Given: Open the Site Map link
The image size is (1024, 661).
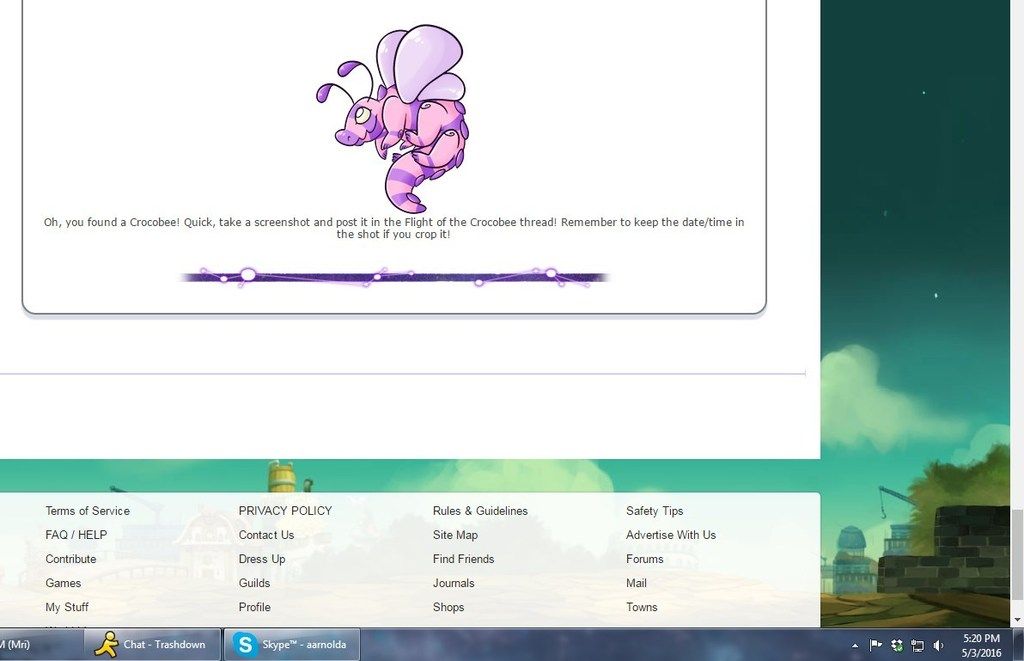Looking at the screenshot, I should [455, 535].
